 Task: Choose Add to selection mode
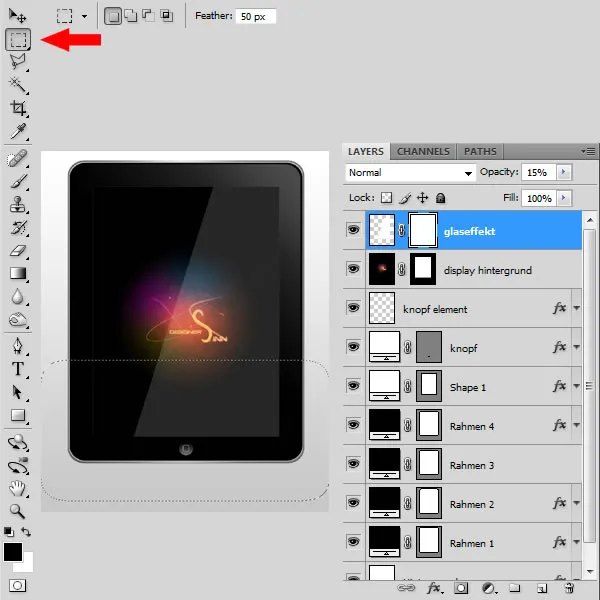pyautogui.click(x=131, y=16)
